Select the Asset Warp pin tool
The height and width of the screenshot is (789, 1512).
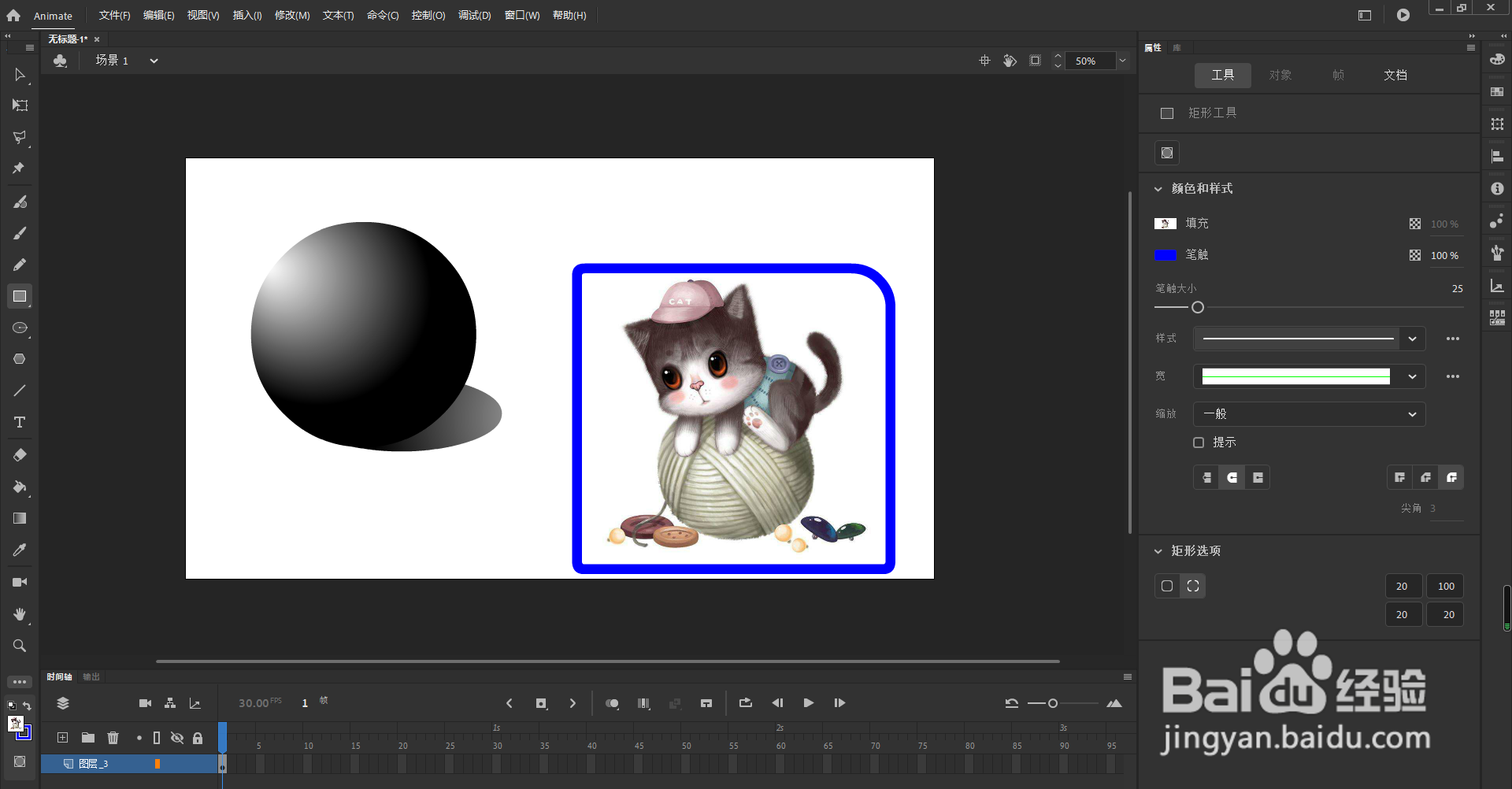pos(20,168)
